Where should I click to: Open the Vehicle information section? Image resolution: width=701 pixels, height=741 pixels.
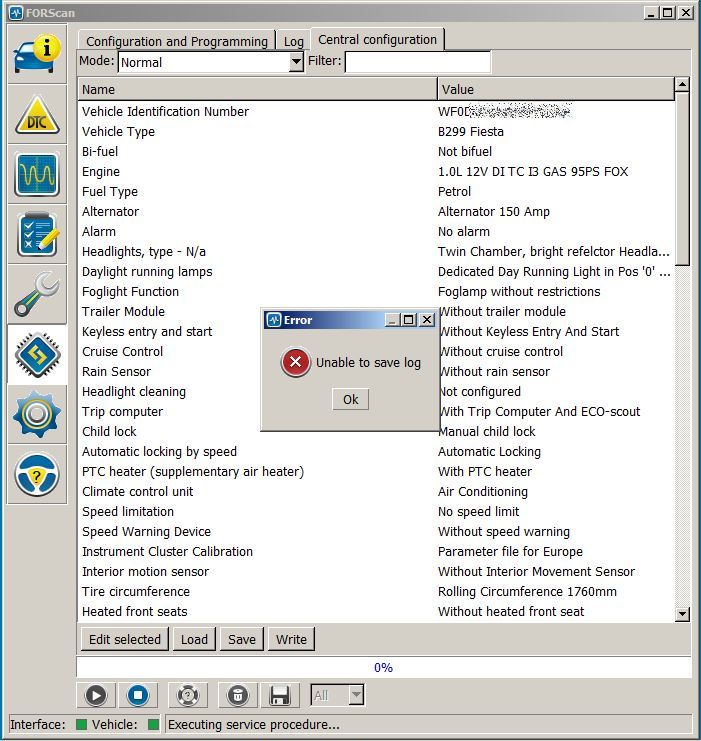(x=39, y=56)
